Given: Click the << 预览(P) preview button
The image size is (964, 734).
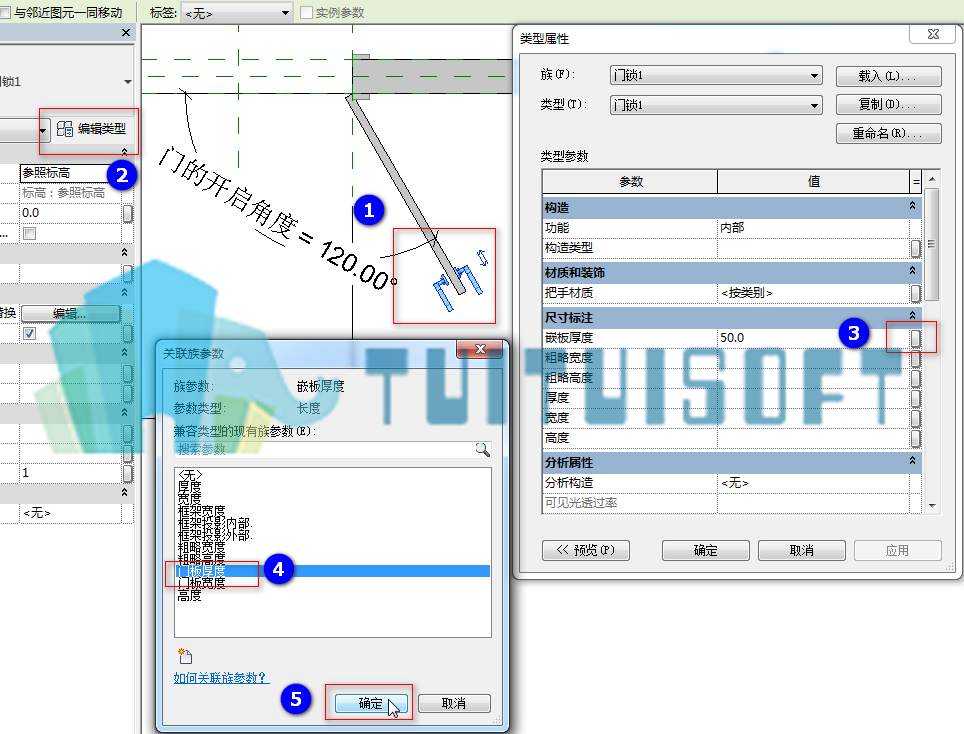Looking at the screenshot, I should coord(586,550).
